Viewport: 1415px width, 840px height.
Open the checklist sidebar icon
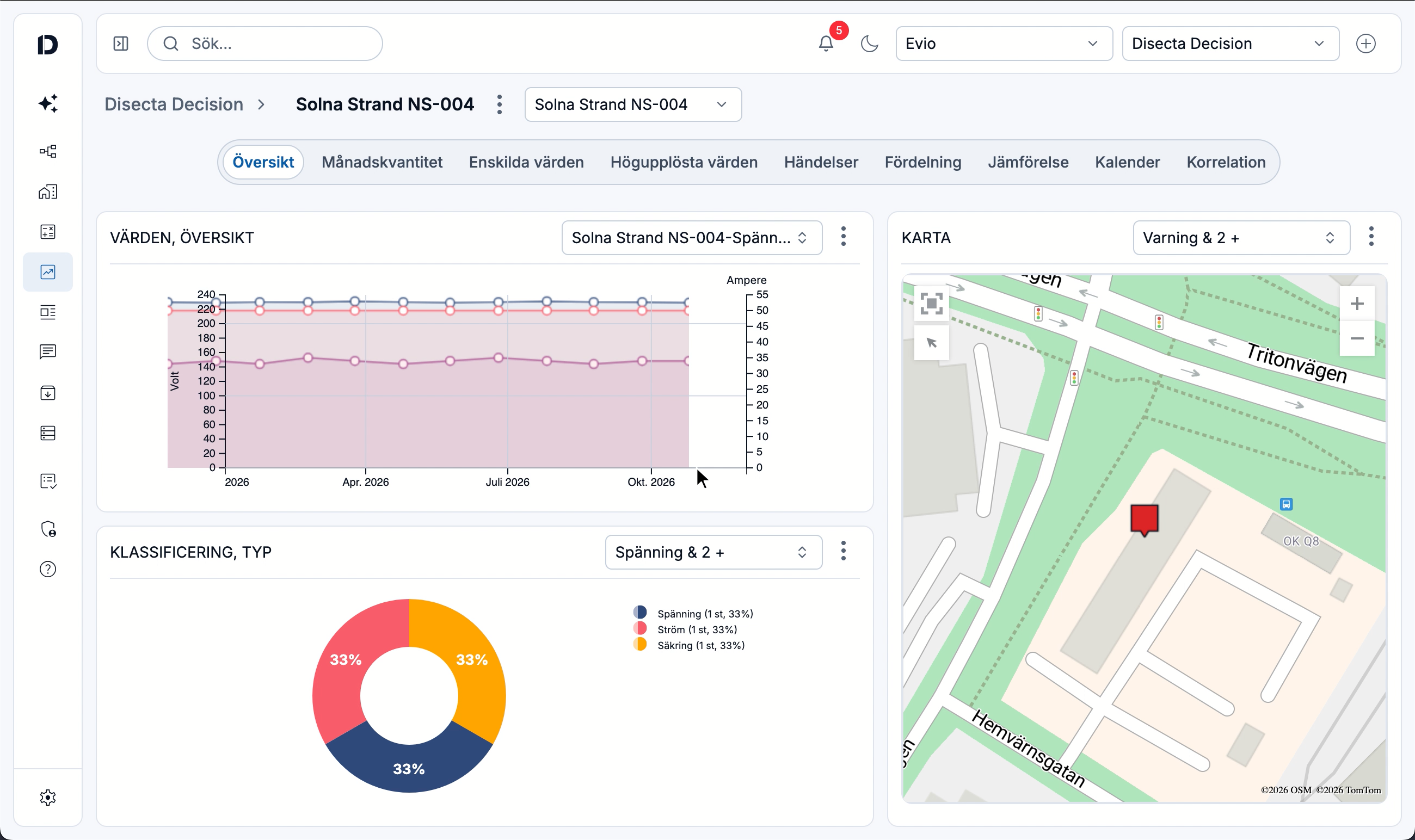point(48,481)
